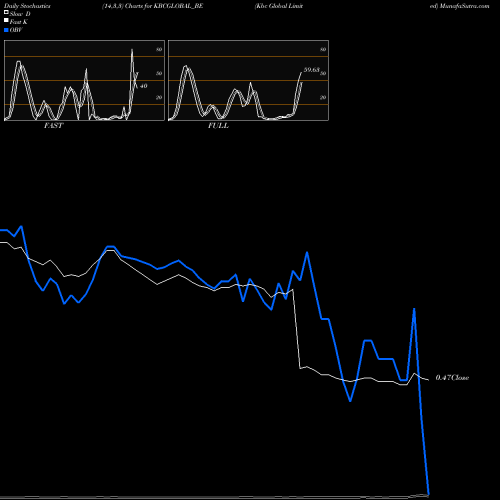Click the FULL stochastic chart panel
Image resolution: width=500 pixels, height=500 pixels.
point(248,80)
